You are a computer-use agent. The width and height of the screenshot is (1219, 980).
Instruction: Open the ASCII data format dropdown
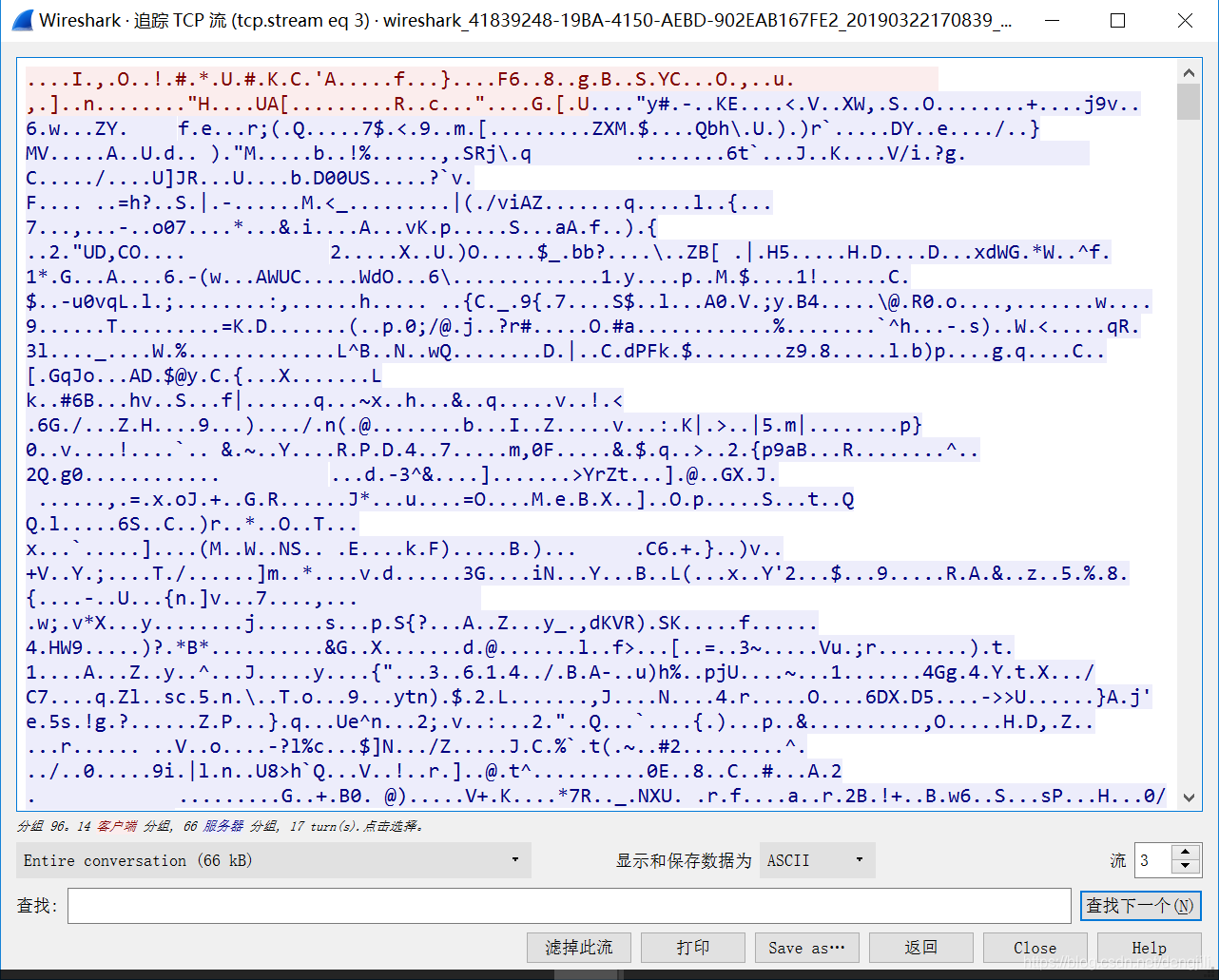(817, 860)
